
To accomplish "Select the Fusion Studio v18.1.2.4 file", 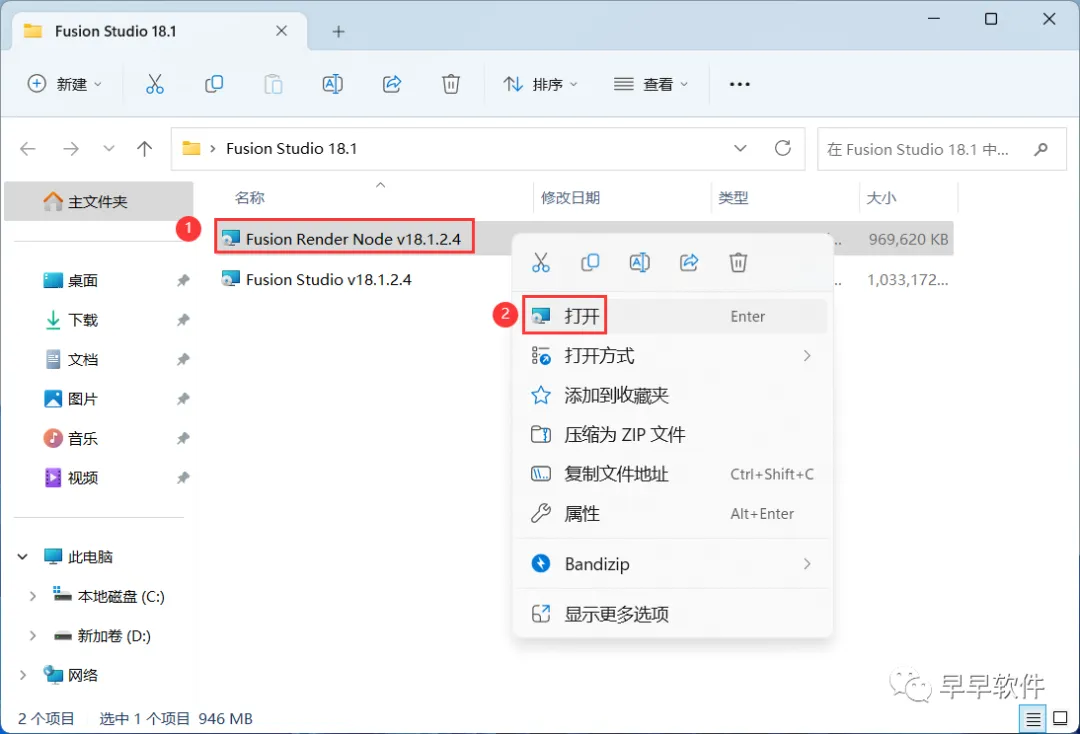I will 328,280.
